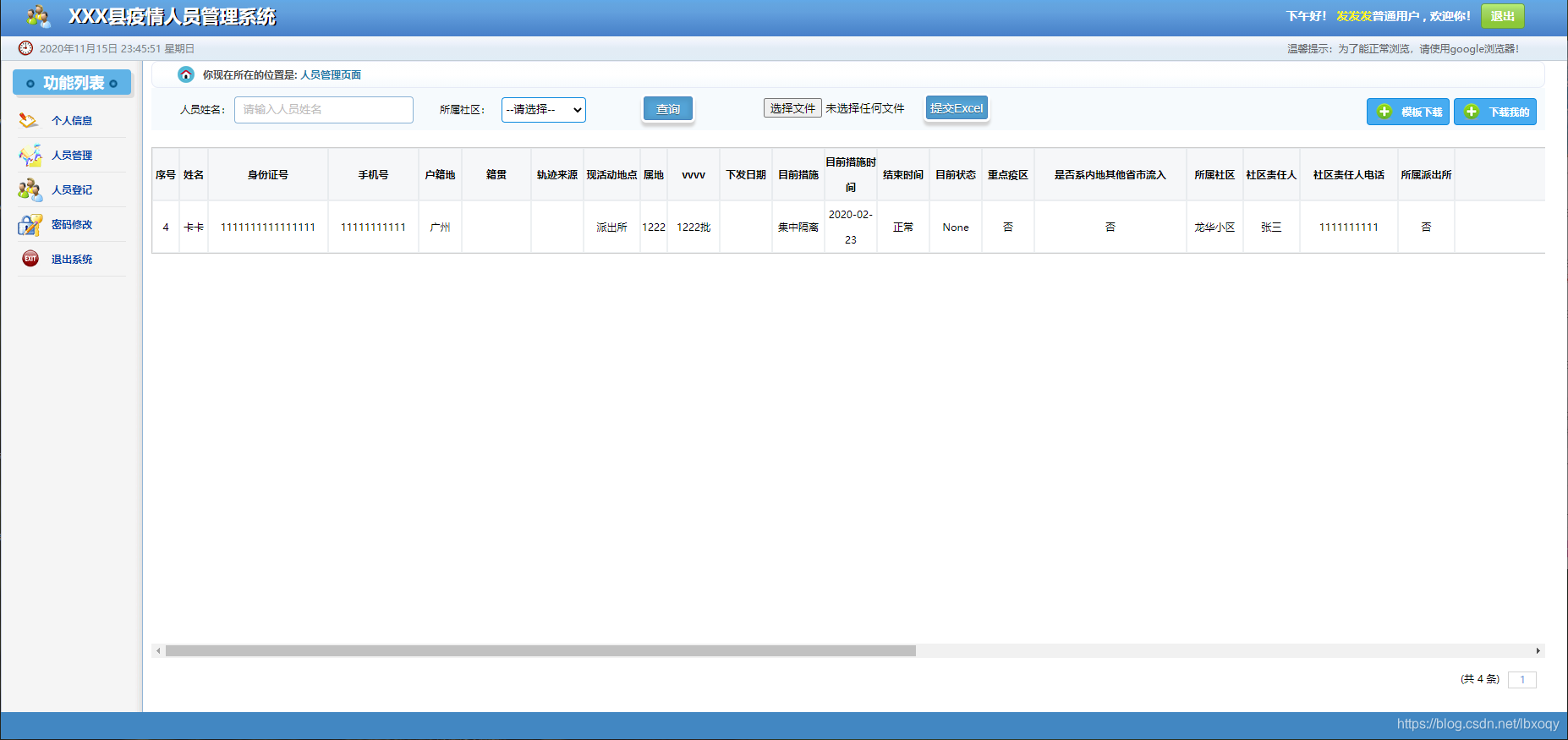
Task: Click the 下载我的 button
Action: tap(1495, 112)
